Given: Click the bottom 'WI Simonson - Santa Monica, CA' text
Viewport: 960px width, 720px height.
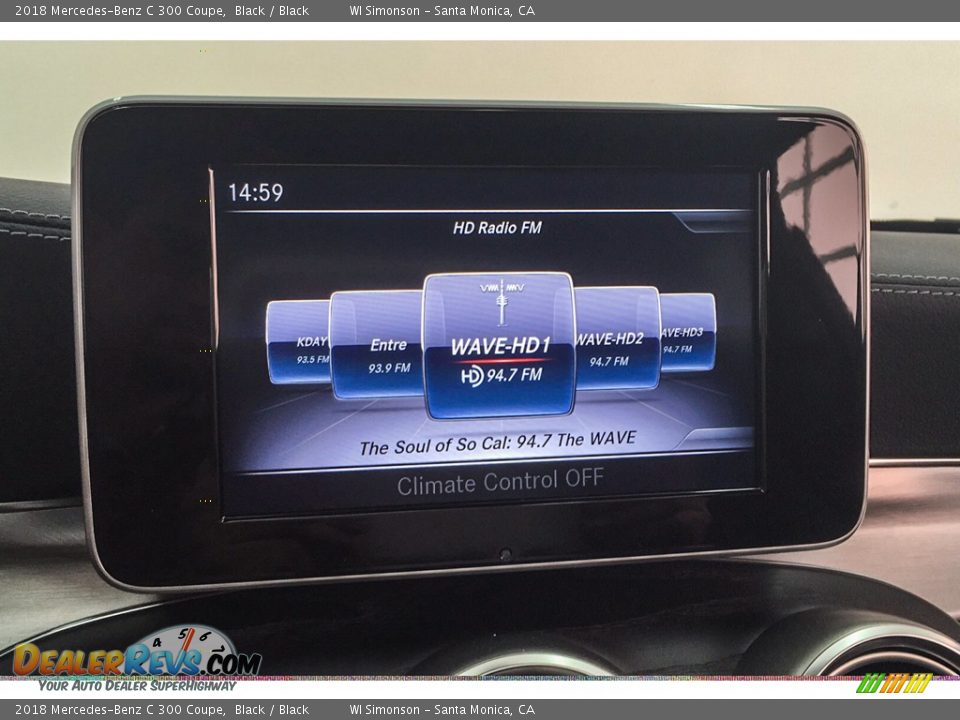Looking at the screenshot, I should point(442,710).
